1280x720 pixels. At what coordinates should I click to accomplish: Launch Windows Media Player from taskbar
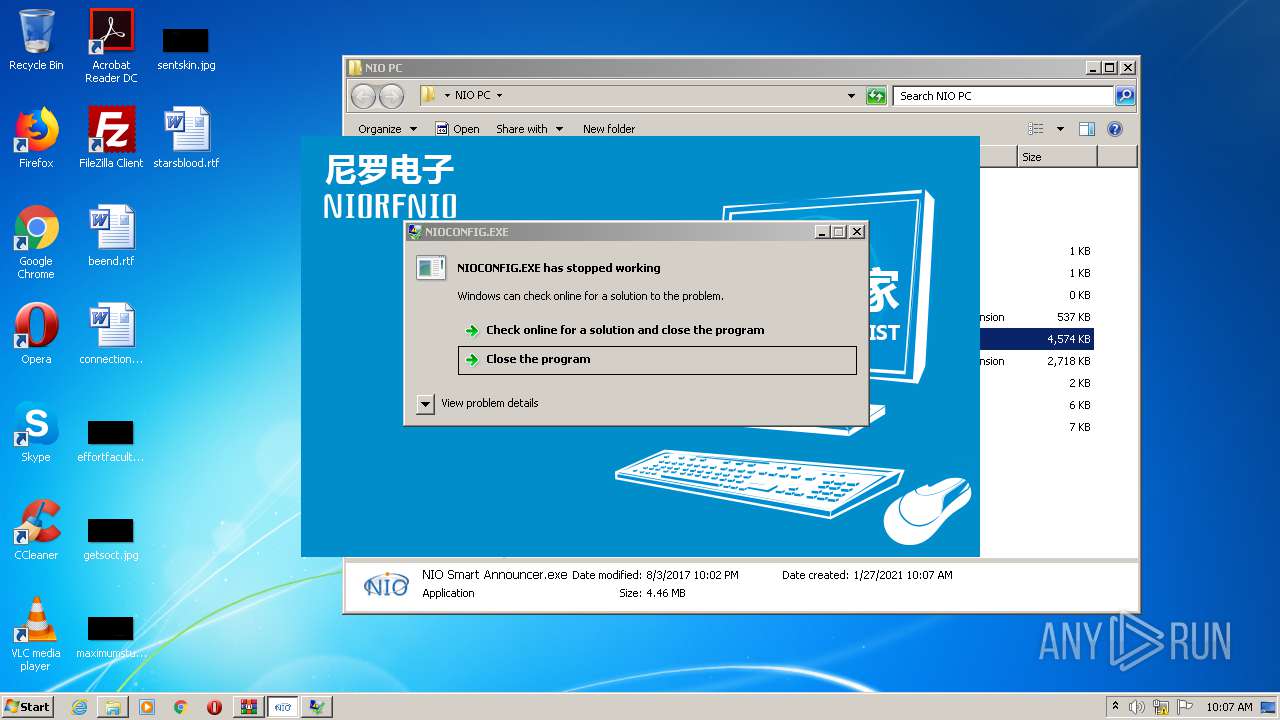click(147, 707)
